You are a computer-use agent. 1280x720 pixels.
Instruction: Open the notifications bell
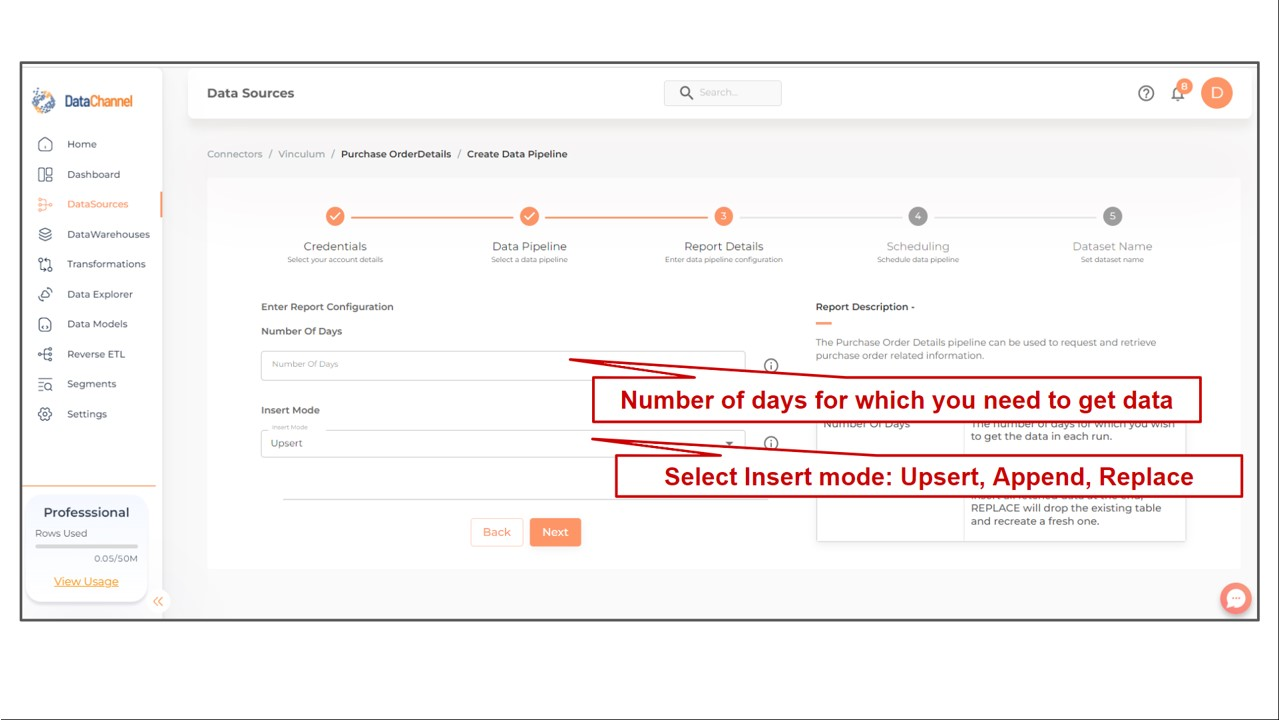1179,93
